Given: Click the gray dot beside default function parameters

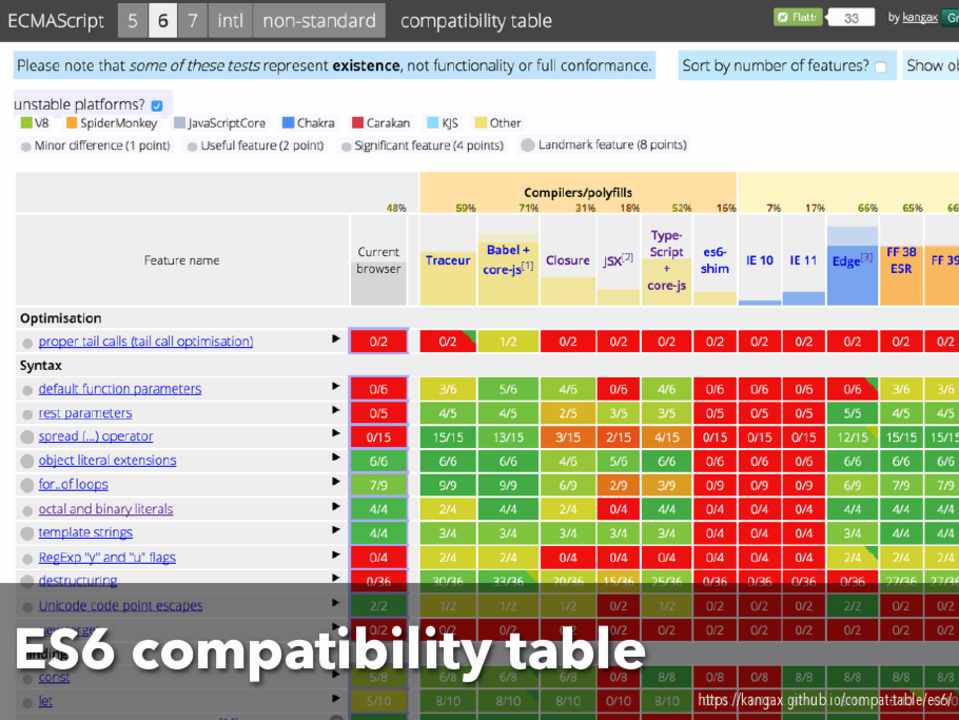Looking at the screenshot, I should 28,390.
